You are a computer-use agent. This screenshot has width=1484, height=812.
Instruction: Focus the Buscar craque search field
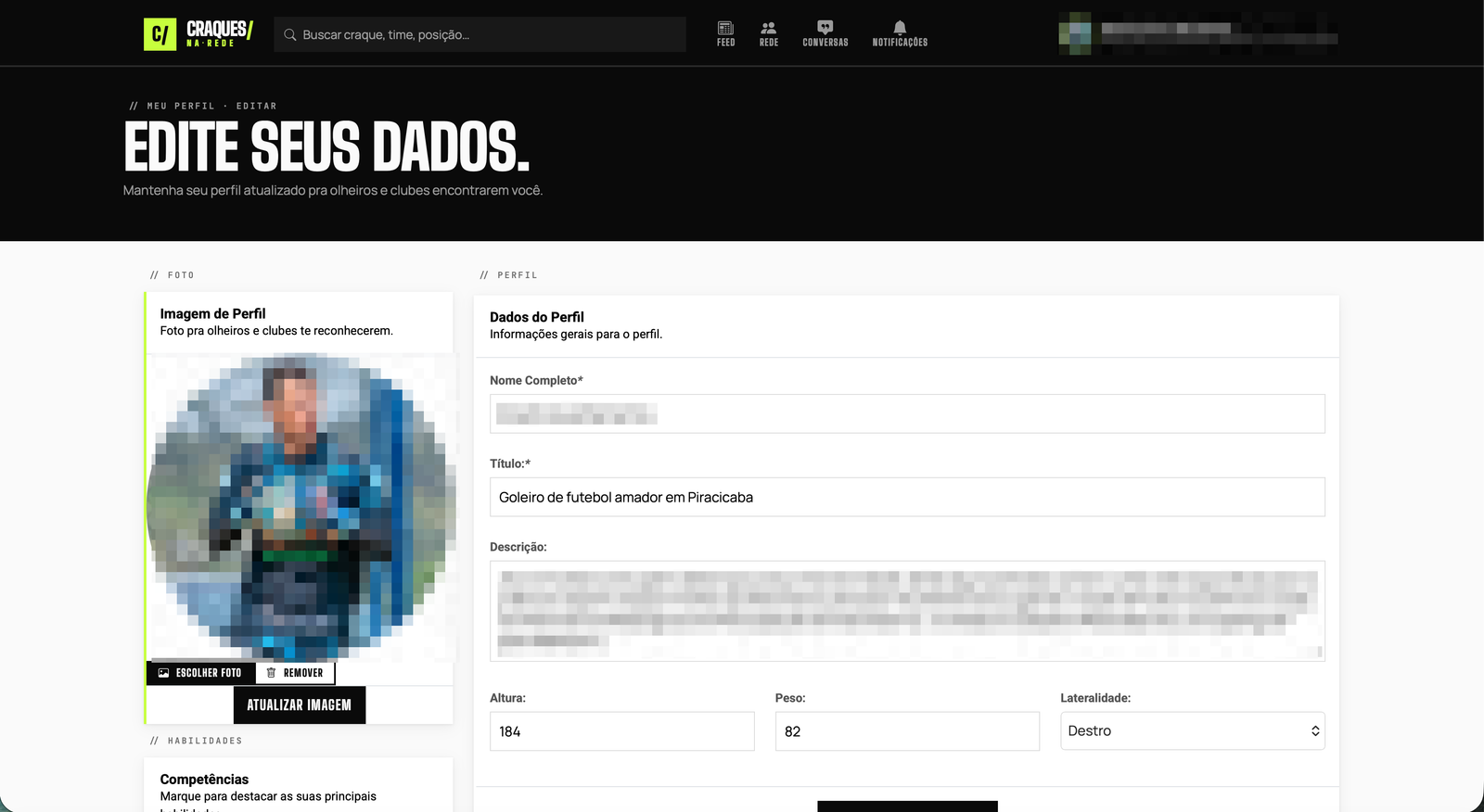(x=480, y=34)
